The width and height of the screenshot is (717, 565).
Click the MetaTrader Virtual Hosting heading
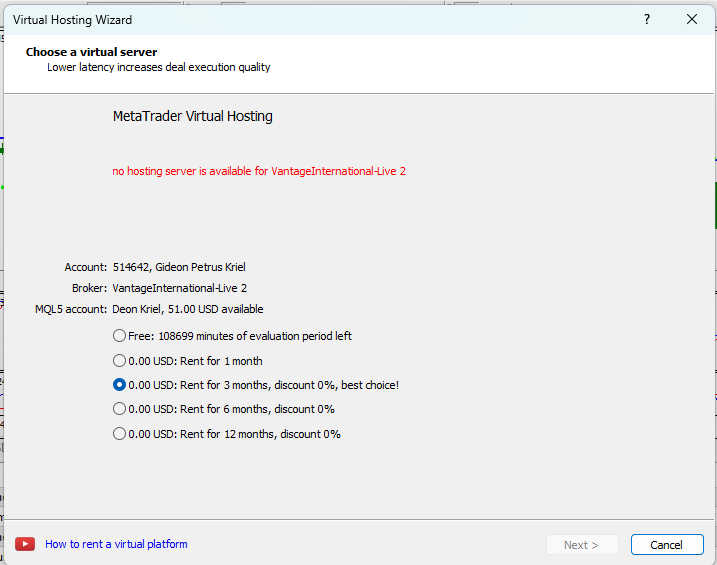[x=193, y=116]
